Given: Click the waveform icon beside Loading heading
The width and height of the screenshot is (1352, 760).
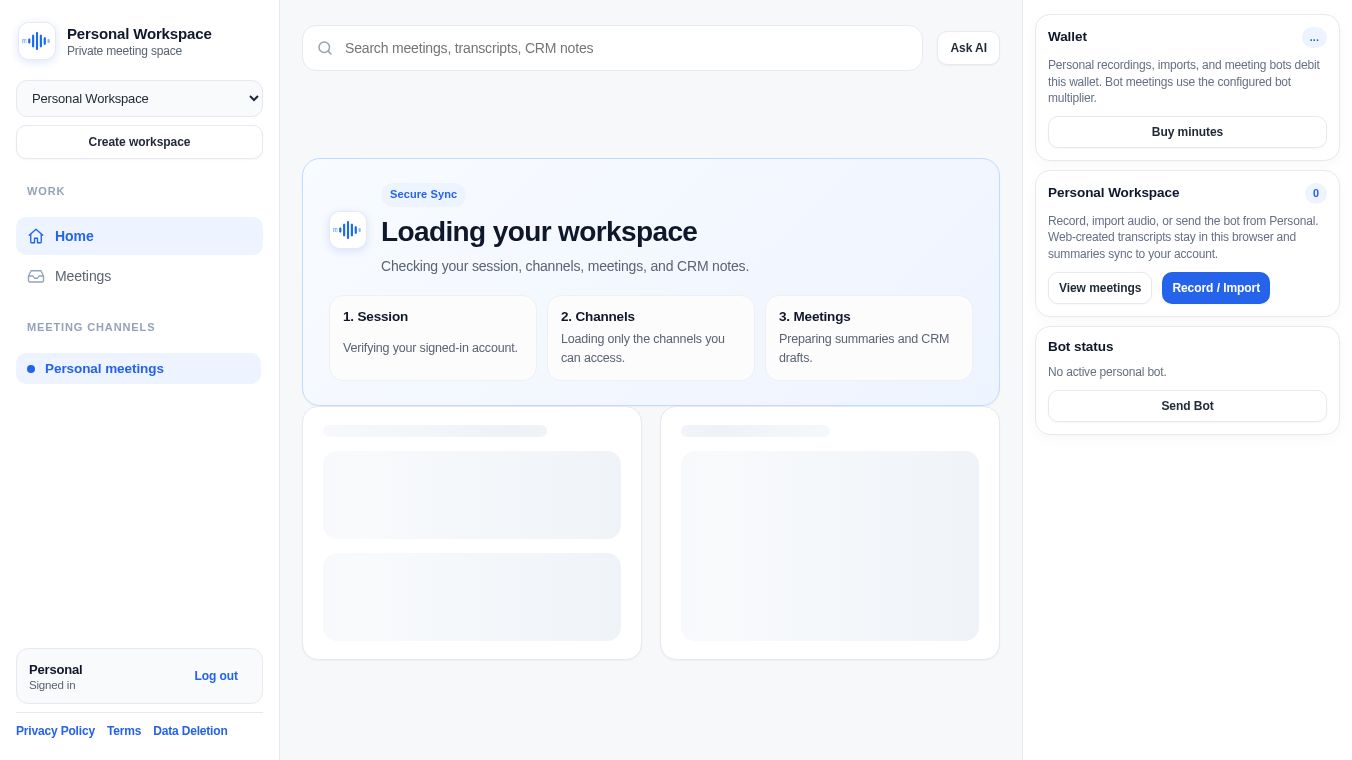Looking at the screenshot, I should (348, 230).
